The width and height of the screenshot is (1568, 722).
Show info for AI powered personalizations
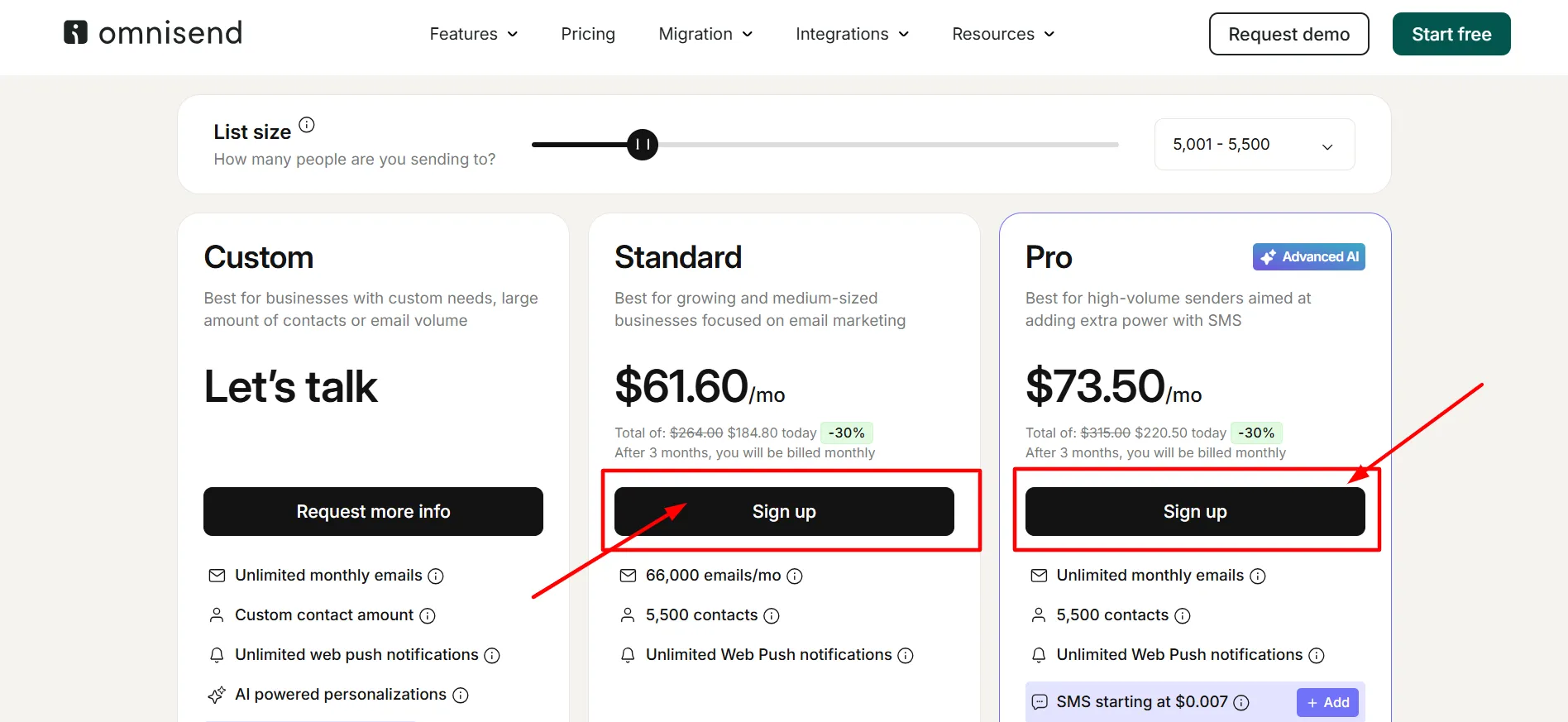point(461,696)
